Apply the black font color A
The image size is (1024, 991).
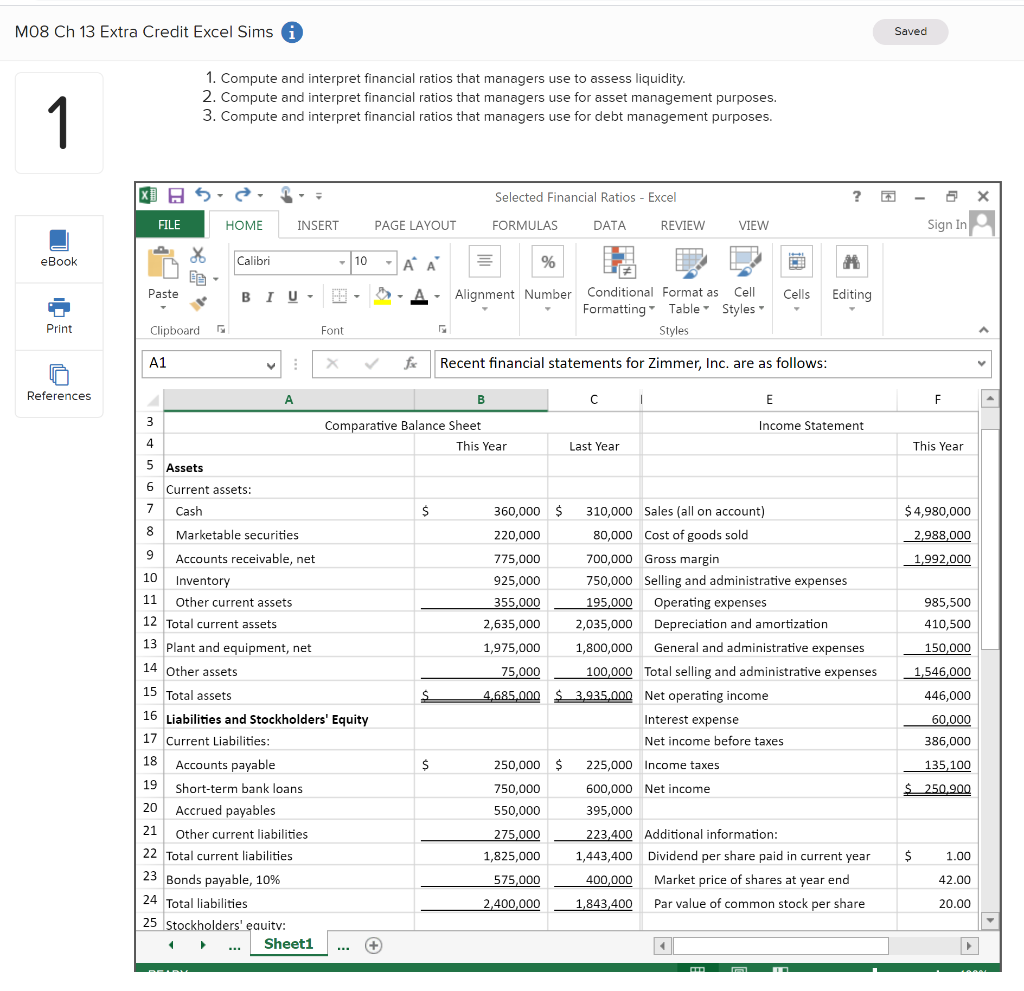click(420, 297)
